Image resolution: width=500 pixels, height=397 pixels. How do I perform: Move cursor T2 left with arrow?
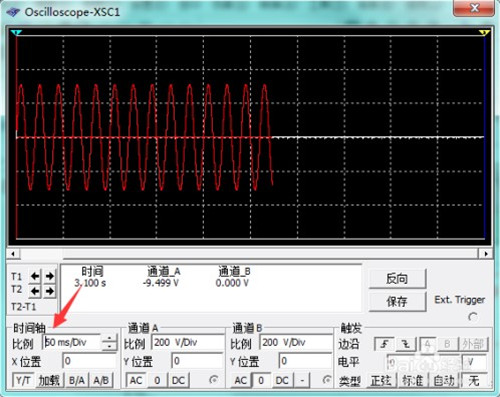[x=35, y=291]
